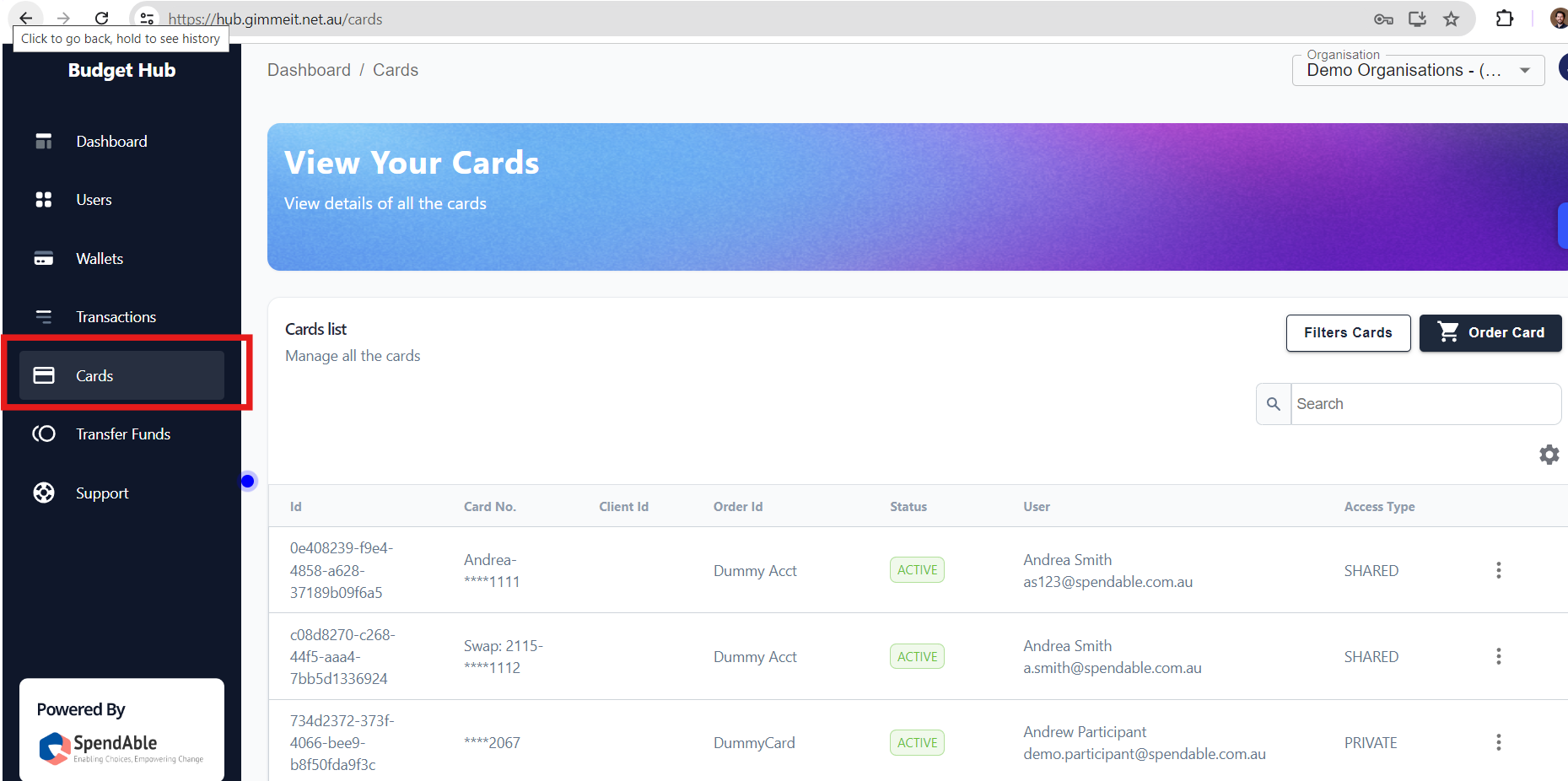Click the Cards sidebar card icon
The width and height of the screenshot is (1568, 781).
tap(44, 375)
